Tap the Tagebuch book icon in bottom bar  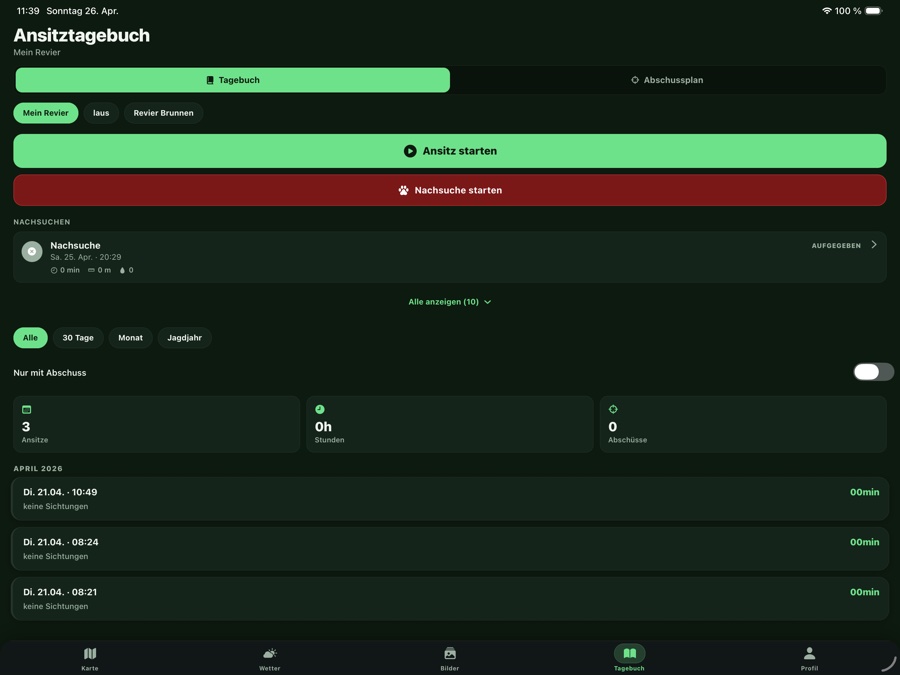tap(630, 653)
